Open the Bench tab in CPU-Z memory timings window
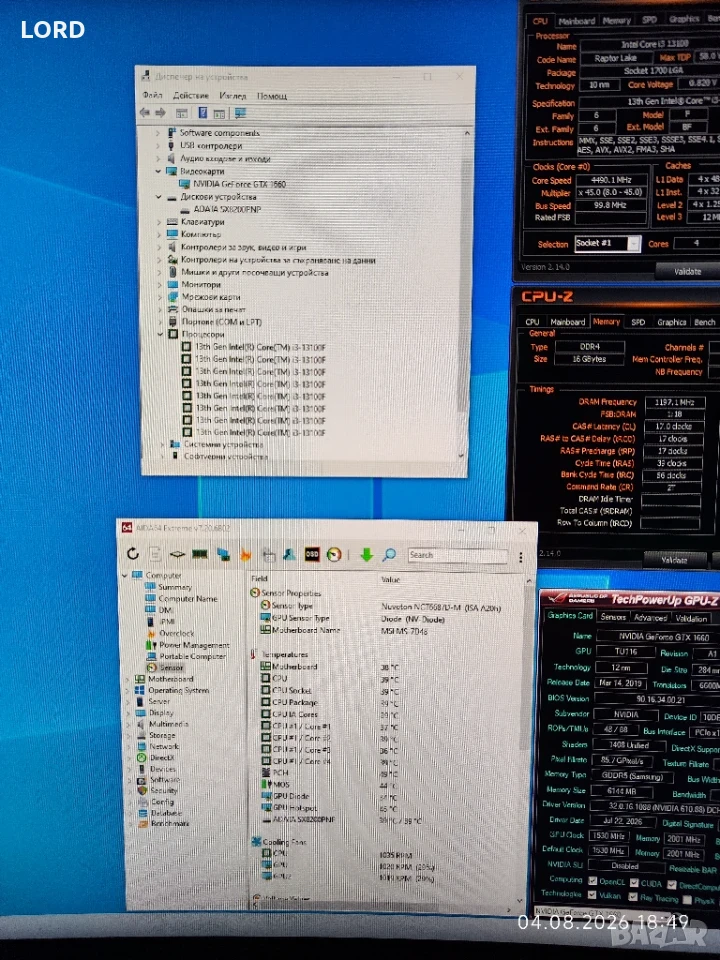 [704, 322]
